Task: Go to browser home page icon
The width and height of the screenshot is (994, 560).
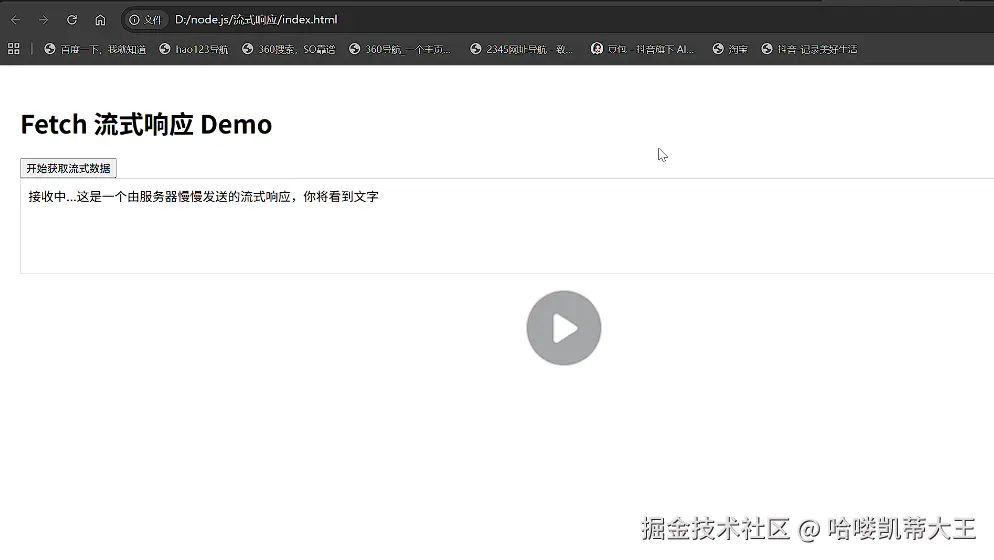Action: [100, 20]
